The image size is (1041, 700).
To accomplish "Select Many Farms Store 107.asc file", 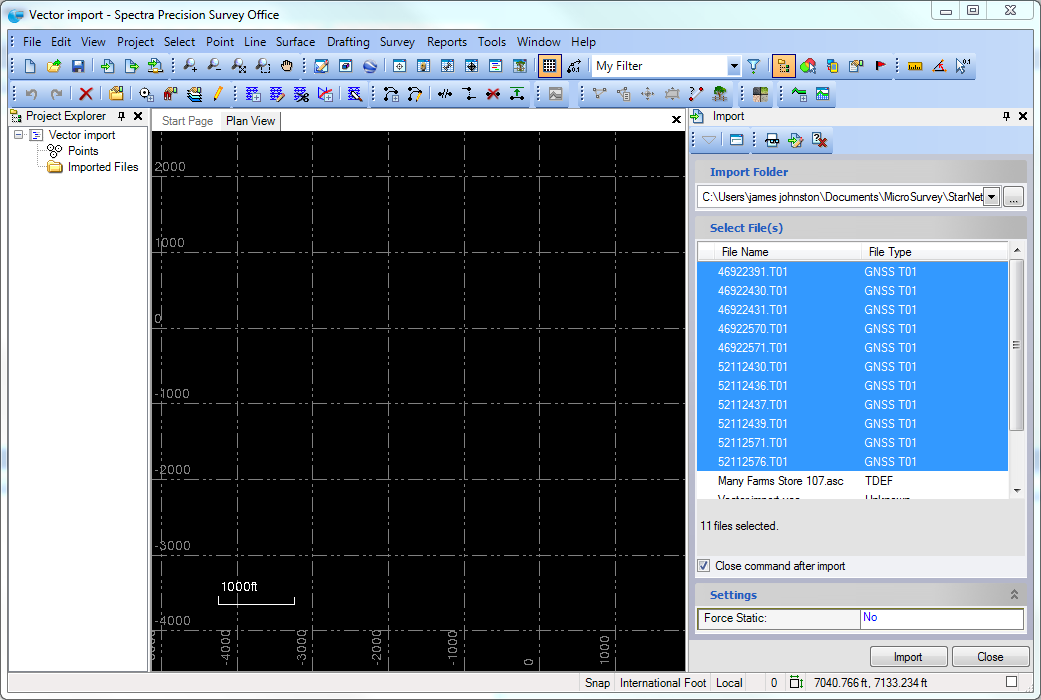I will 780,481.
